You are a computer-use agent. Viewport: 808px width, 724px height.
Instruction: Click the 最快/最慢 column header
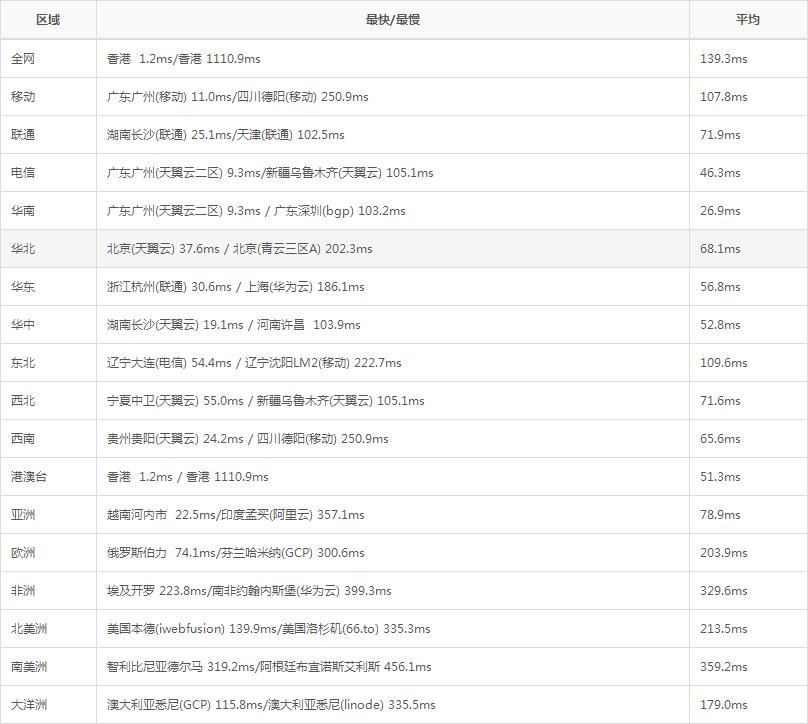[393, 19]
